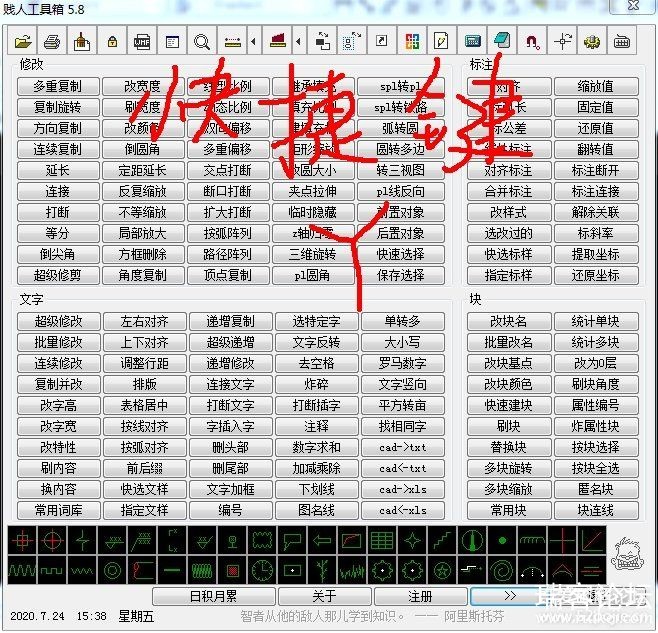Image resolution: width=658 pixels, height=633 pixels.
Task: Open dropdown arrow beside red area icon
Action: [298, 41]
